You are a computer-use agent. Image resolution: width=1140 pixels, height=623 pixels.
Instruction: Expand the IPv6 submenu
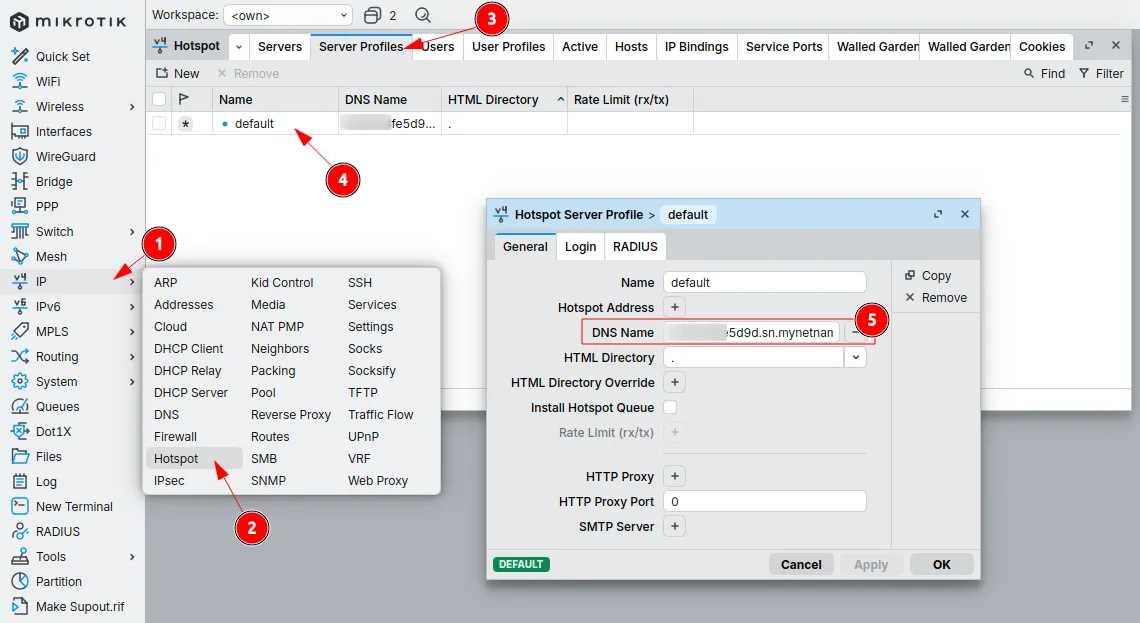132,307
